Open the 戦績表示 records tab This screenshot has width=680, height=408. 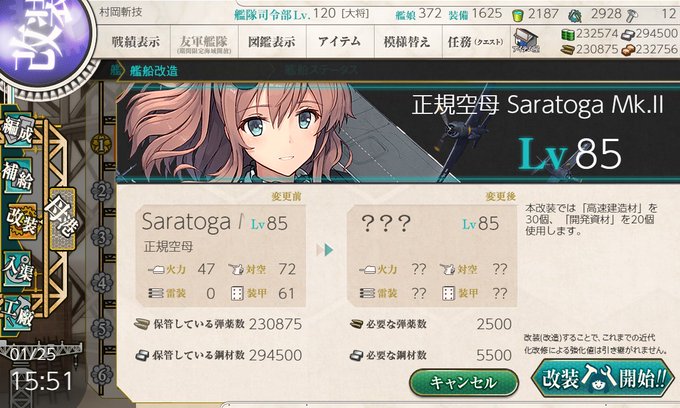[135, 42]
